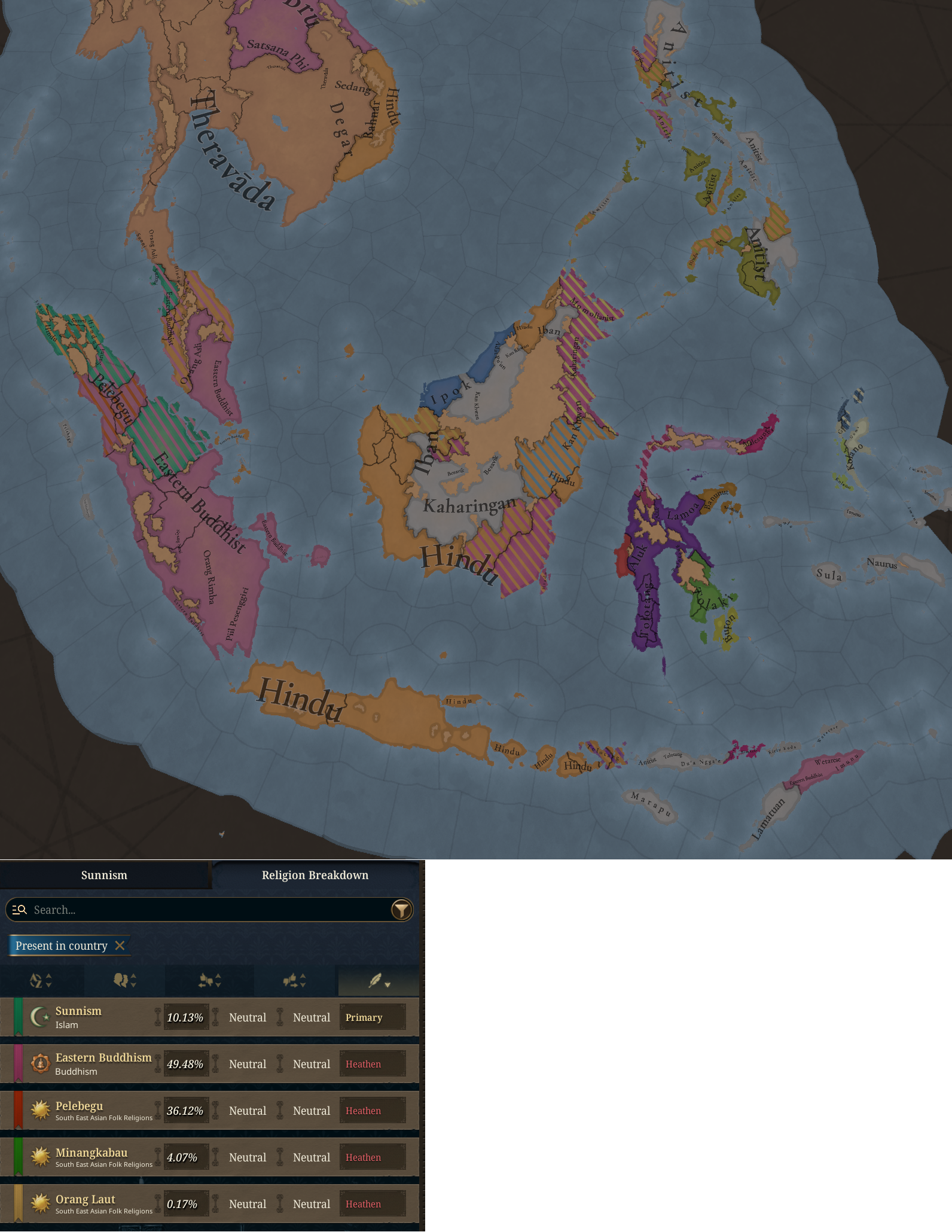Click the gold Orang Laut color ribbon
The width and height of the screenshot is (952, 1232).
pos(19,1203)
